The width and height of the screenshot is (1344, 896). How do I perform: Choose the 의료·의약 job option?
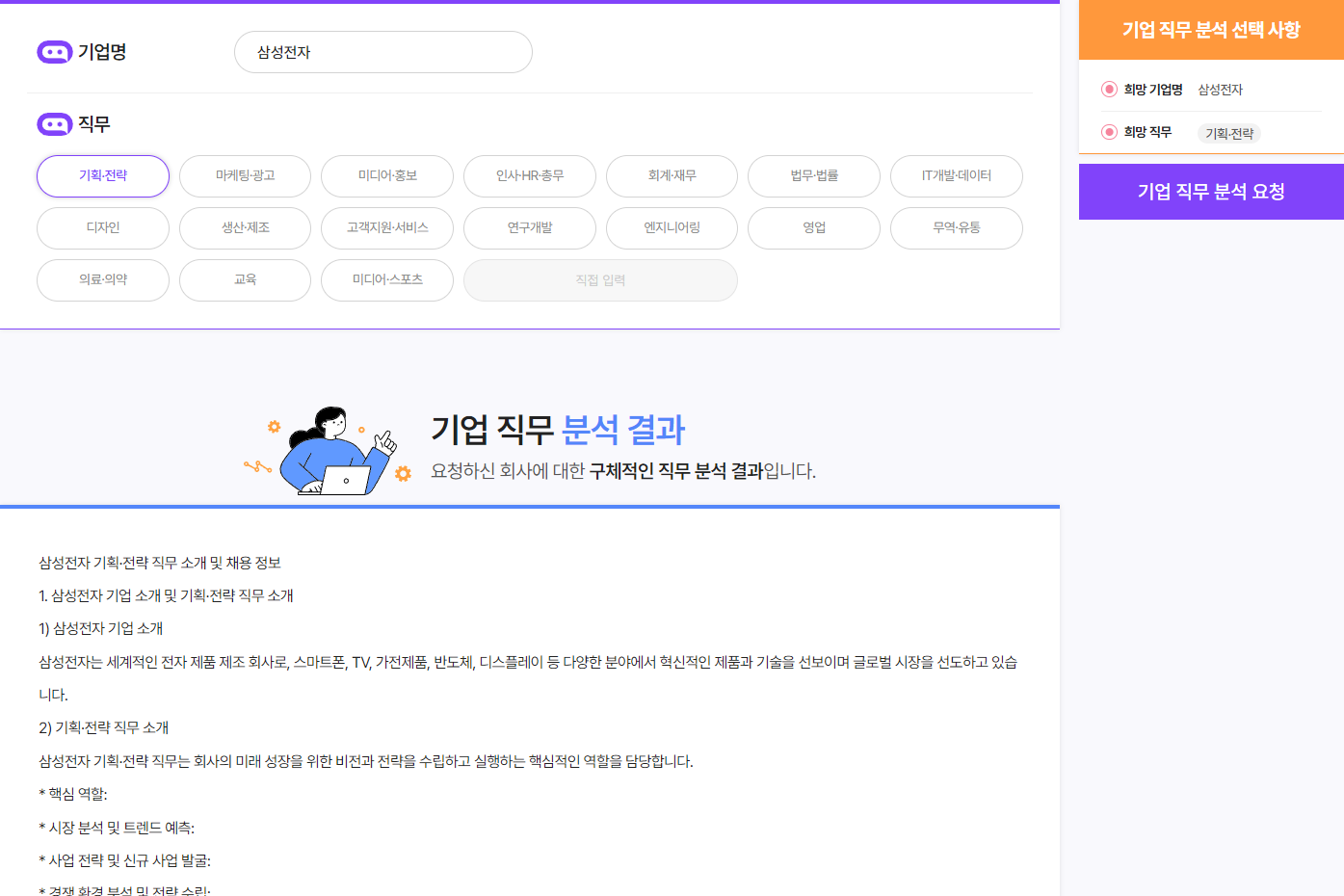click(x=103, y=280)
